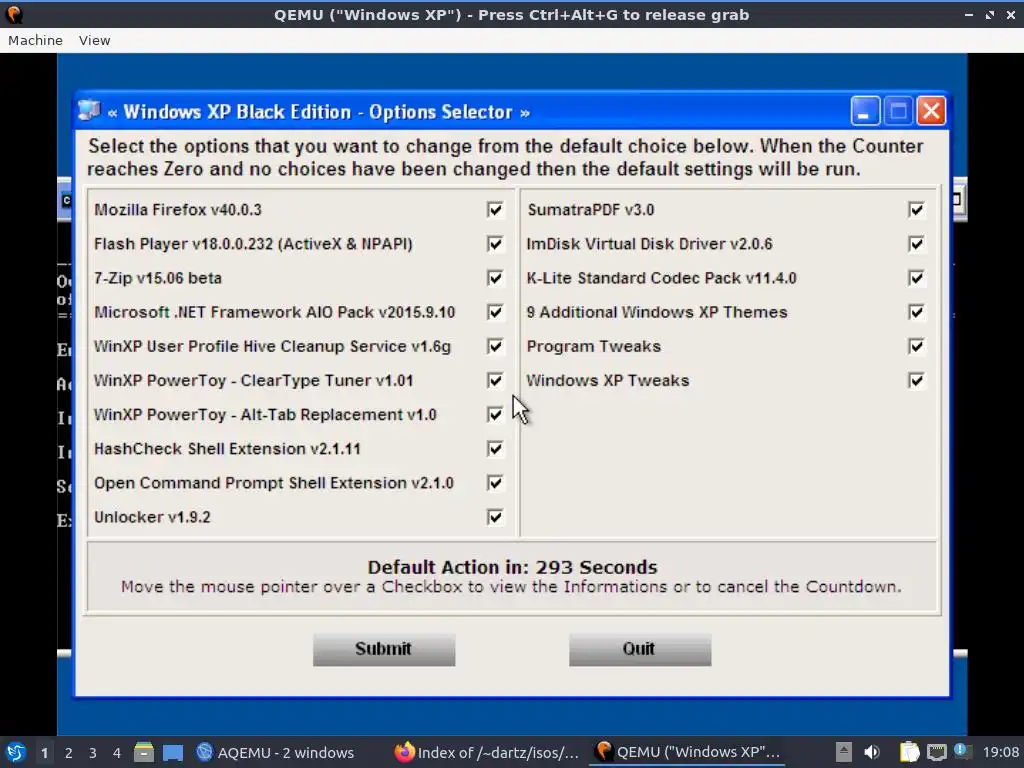Disable the 7-Zip v15.06 beta option

pyautogui.click(x=495, y=278)
